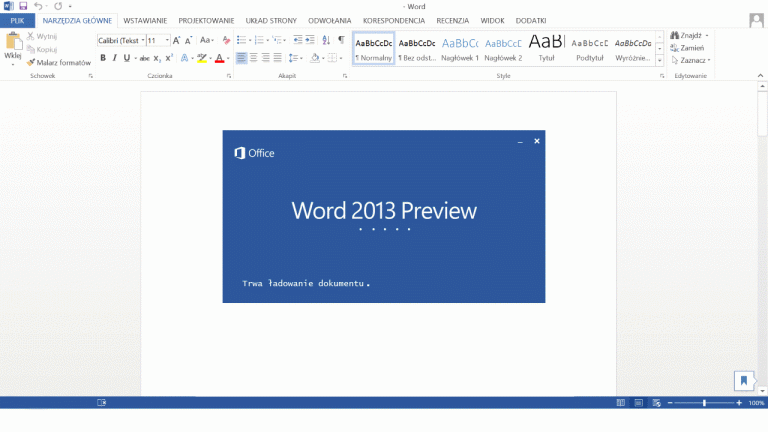Image resolution: width=768 pixels, height=432 pixels.
Task: Apply superscript formatting
Action: tap(169, 58)
